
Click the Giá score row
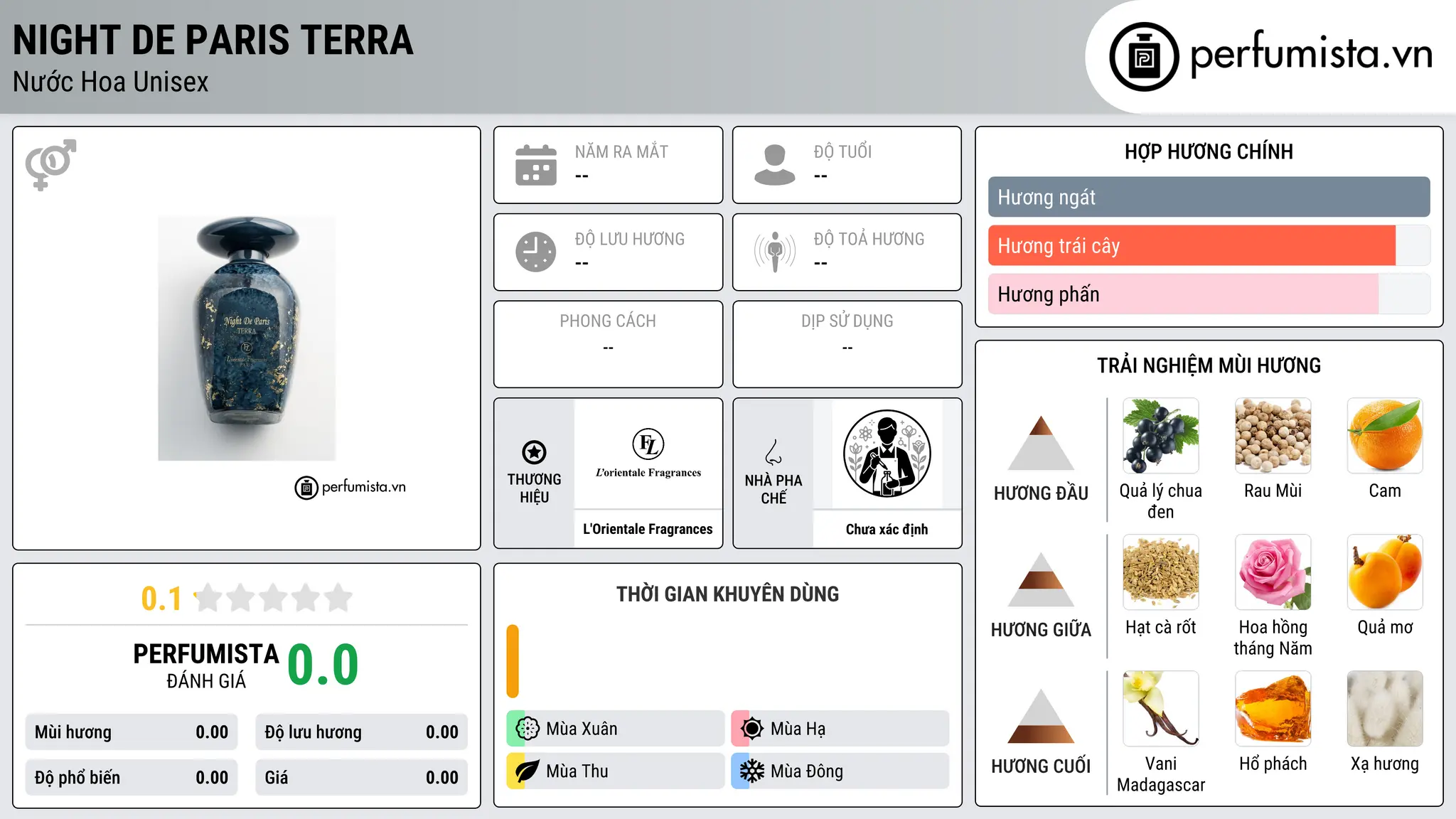[362, 778]
